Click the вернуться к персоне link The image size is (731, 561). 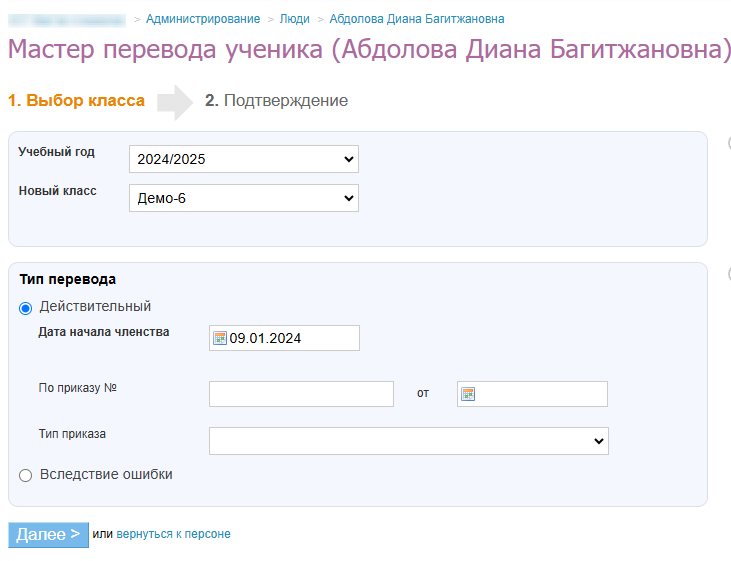click(173, 534)
